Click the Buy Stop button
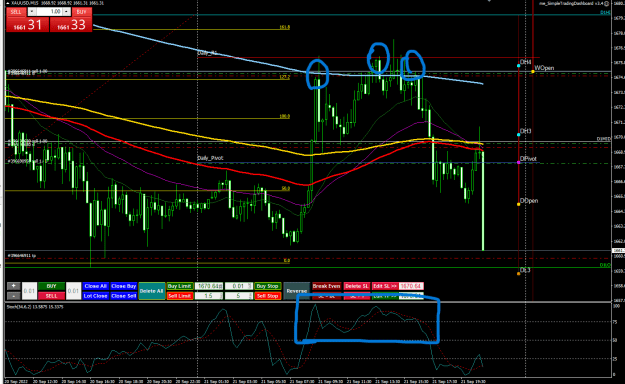Image resolution: width=625 pixels, height=384 pixels. [x=267, y=286]
